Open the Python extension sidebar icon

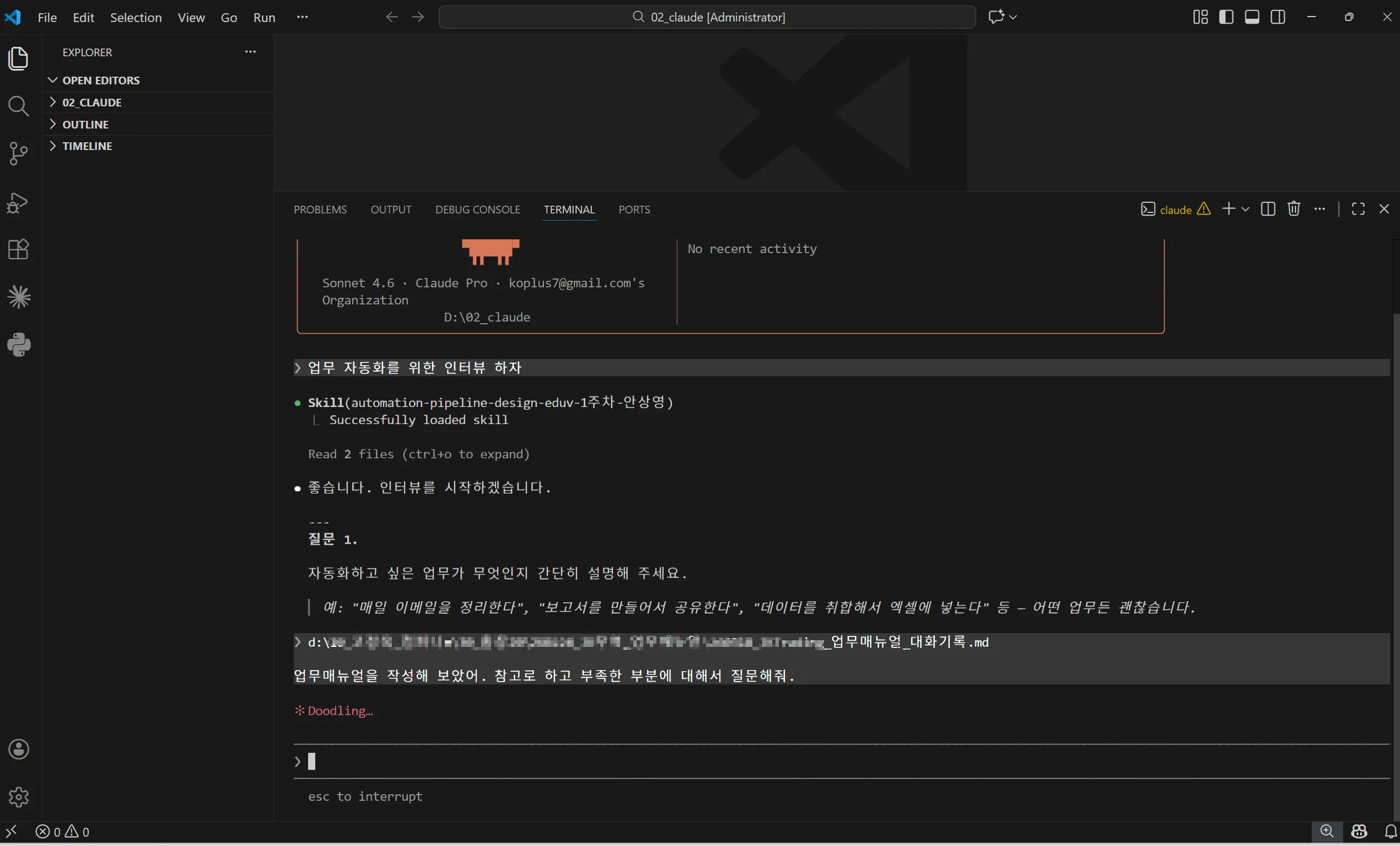tap(19, 345)
